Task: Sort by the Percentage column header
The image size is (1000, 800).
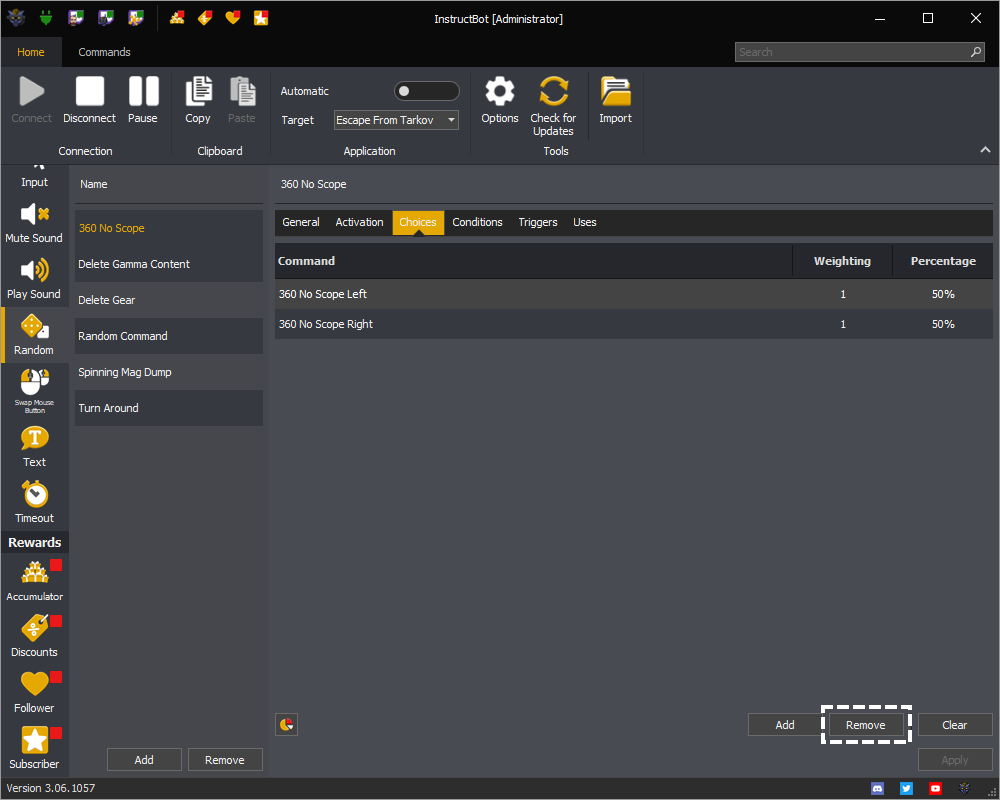Action: tap(943, 261)
